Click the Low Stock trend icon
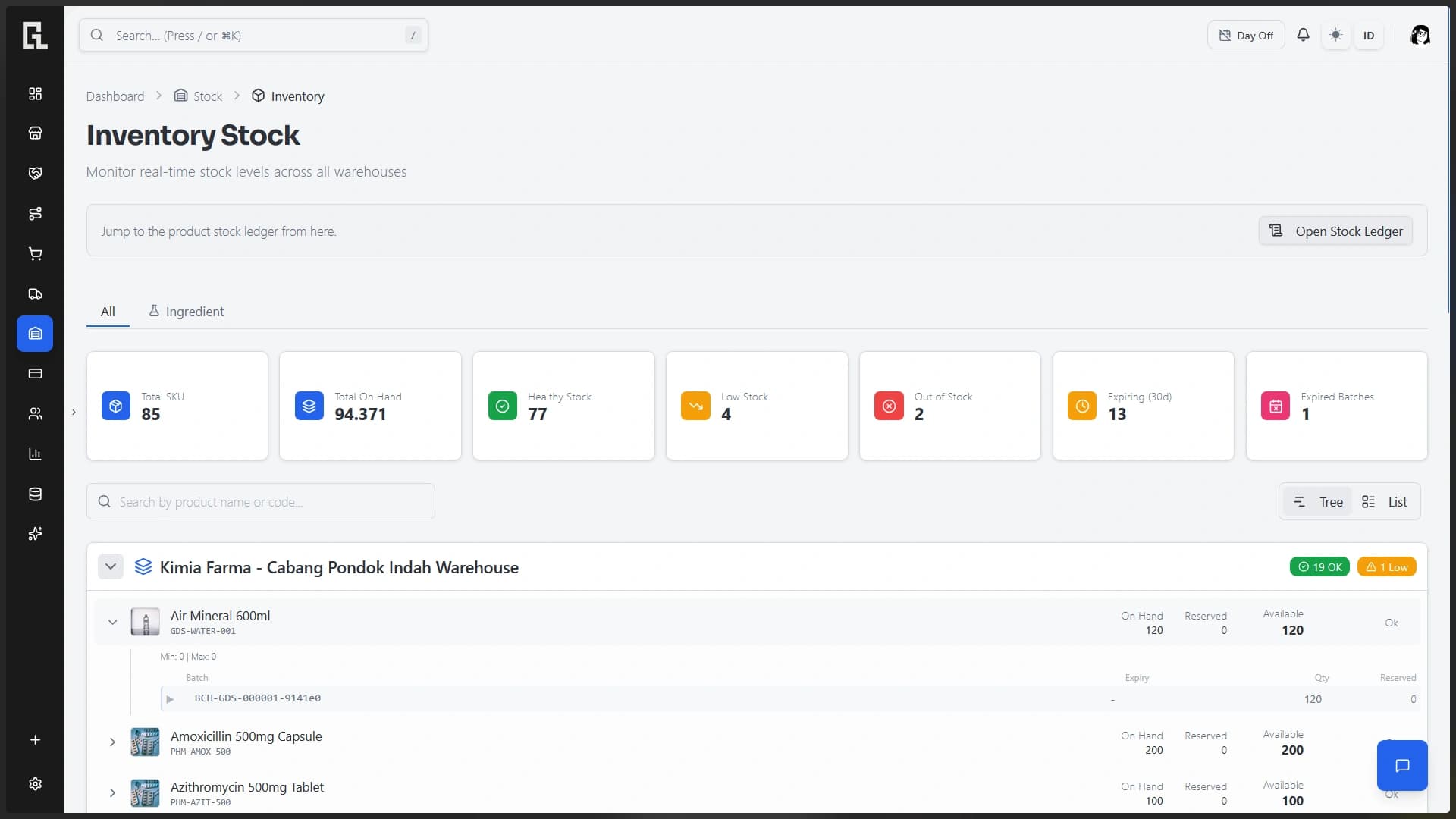 [695, 406]
